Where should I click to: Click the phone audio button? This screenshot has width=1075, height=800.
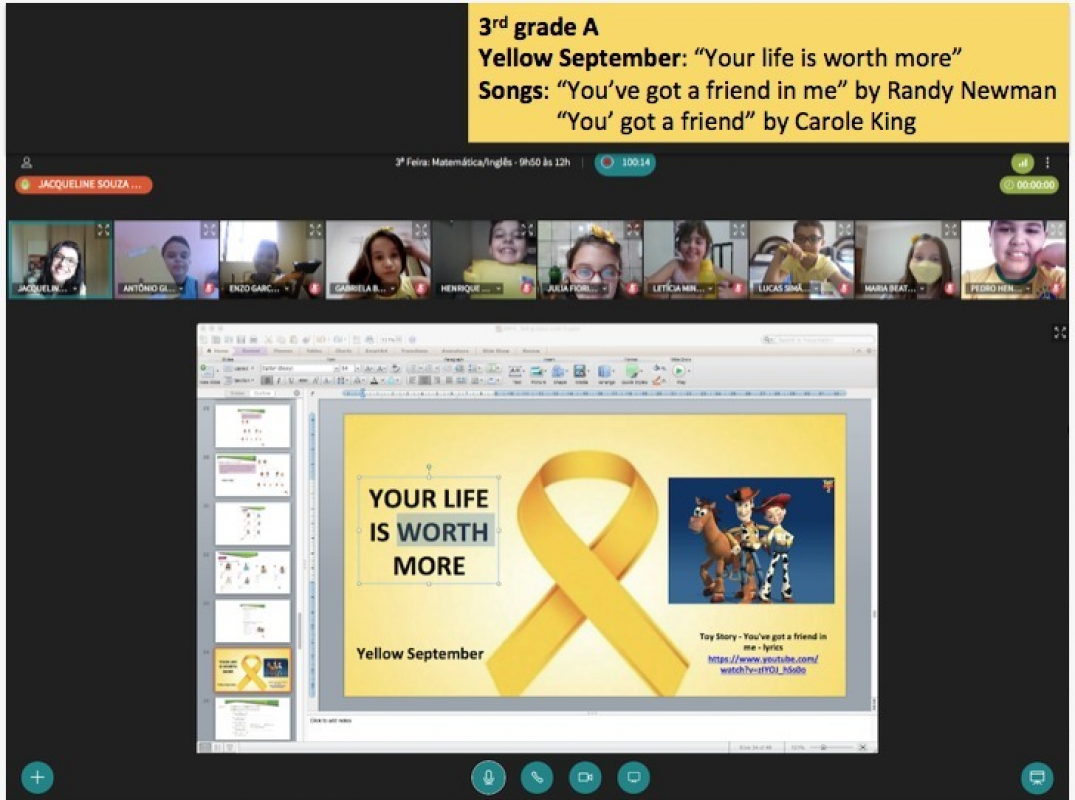point(537,777)
